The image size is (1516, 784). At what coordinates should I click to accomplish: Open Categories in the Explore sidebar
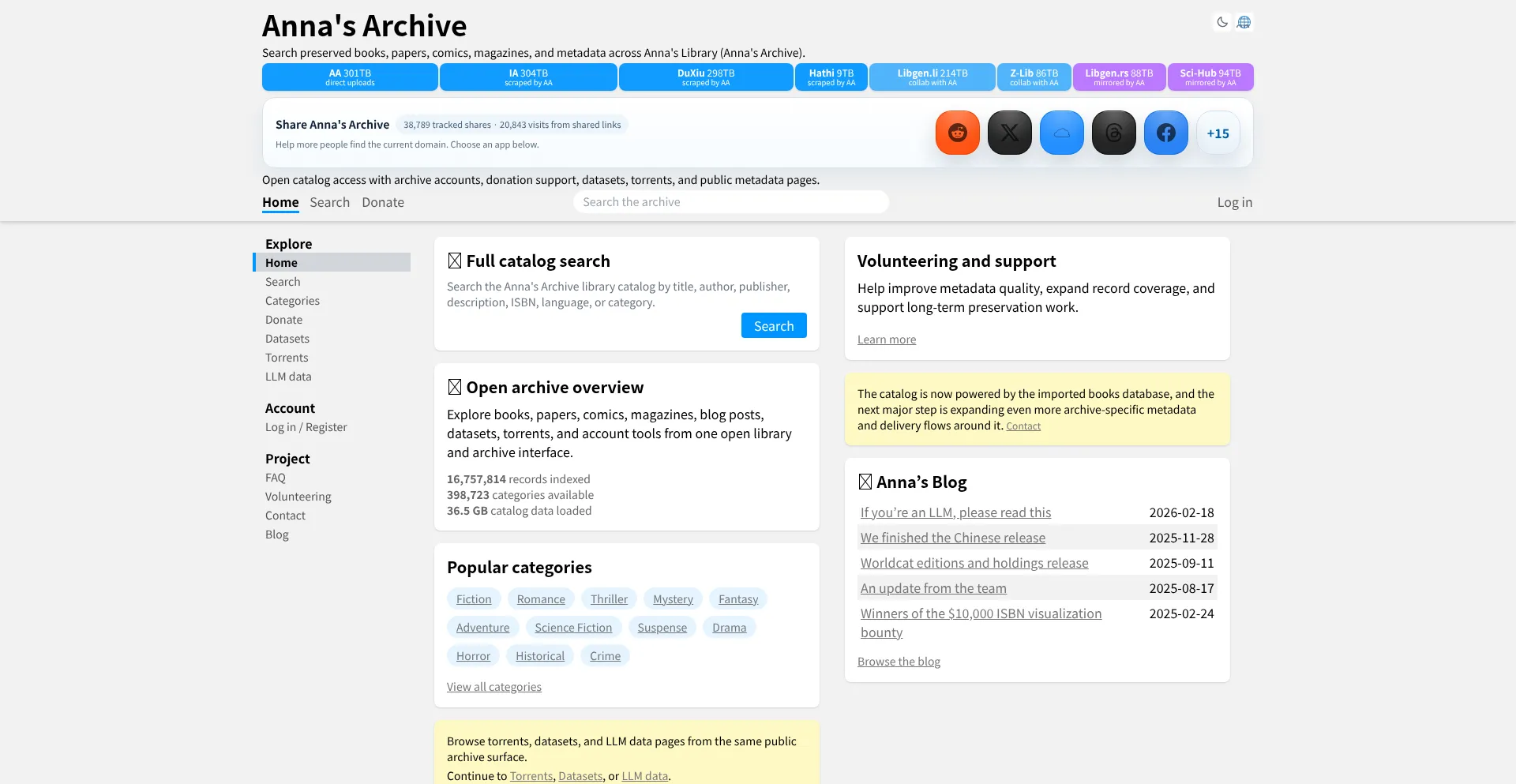(x=292, y=301)
